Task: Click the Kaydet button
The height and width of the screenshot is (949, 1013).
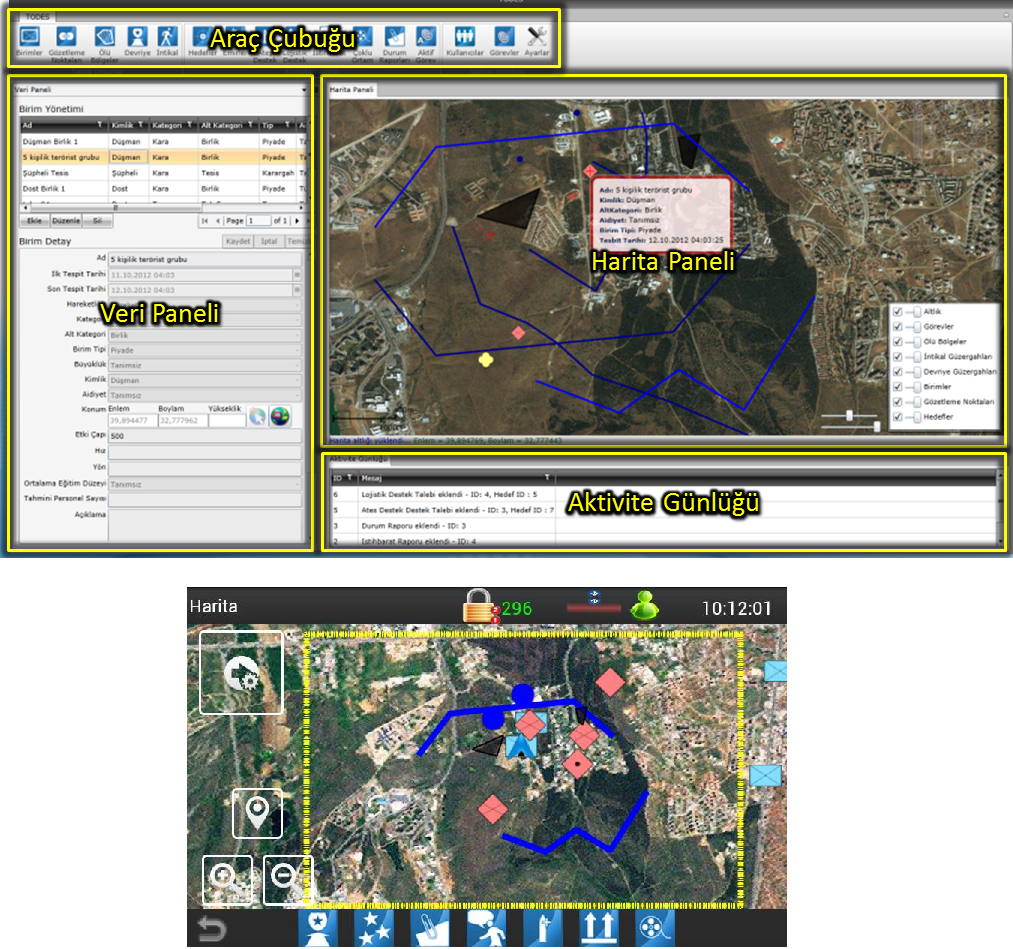Action: pyautogui.click(x=238, y=241)
